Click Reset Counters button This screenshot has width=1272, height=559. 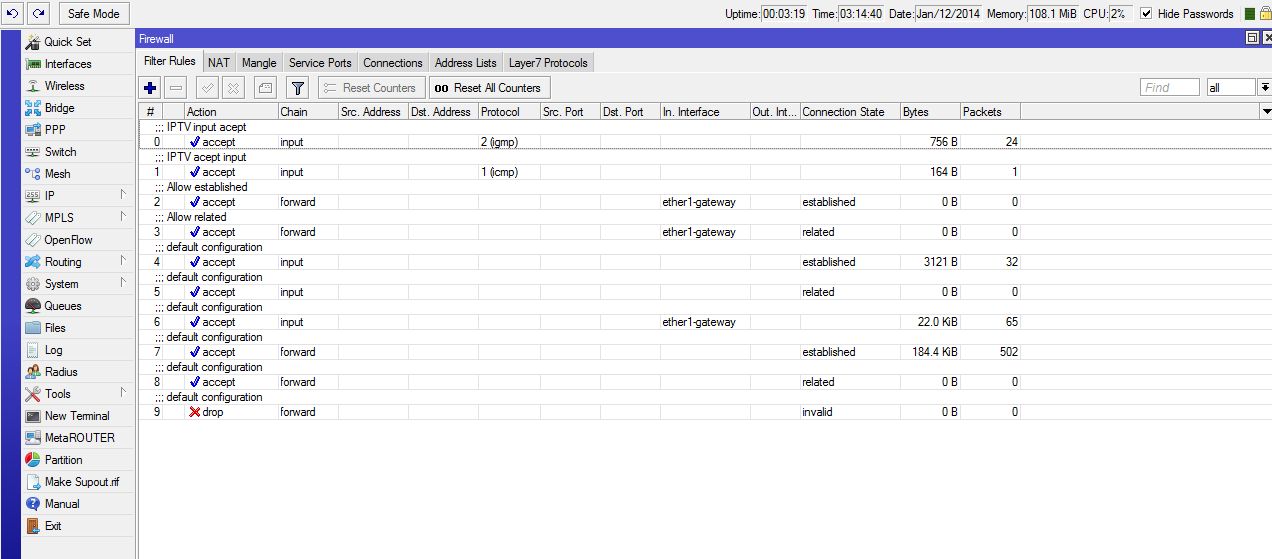point(371,88)
